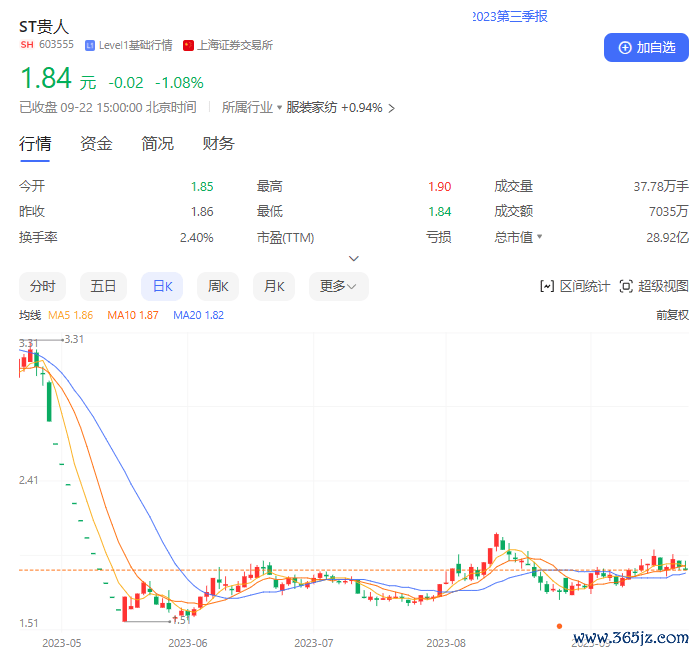Viewport: 696px width, 653px height.
Task: Click the 2023-05 date axis label
Action: coord(62,643)
